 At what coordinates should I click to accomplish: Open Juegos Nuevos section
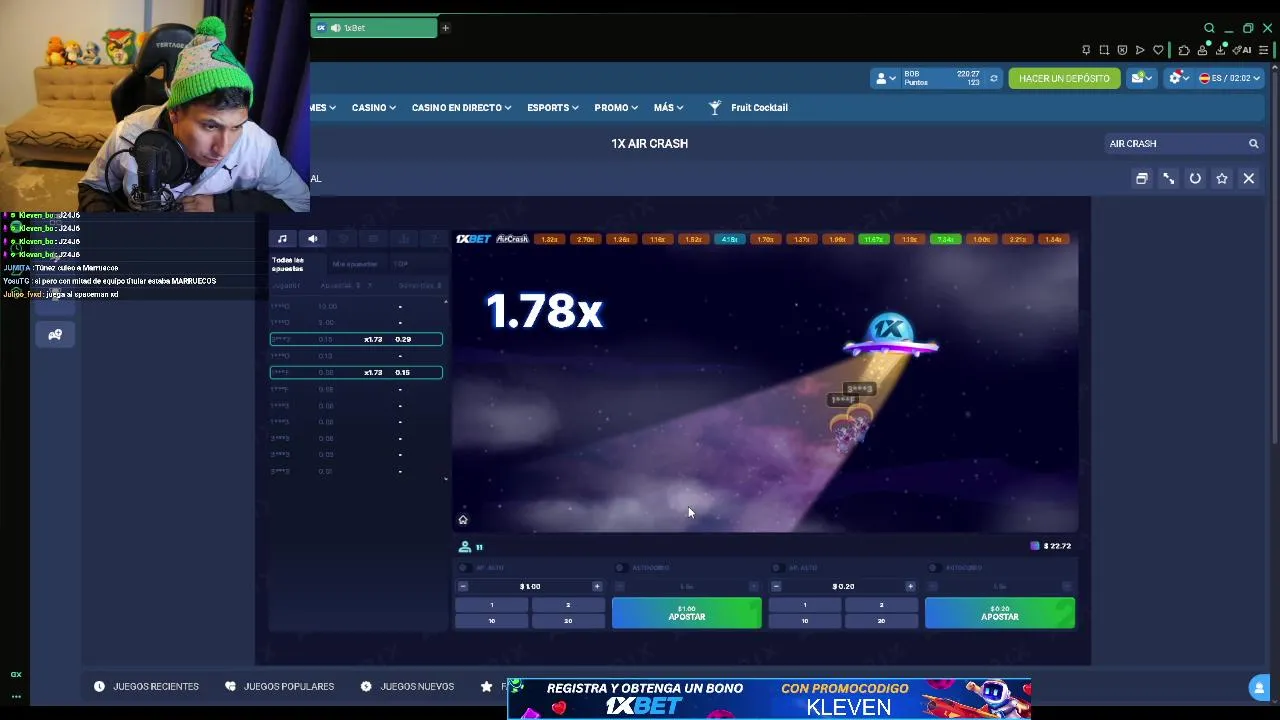click(407, 686)
